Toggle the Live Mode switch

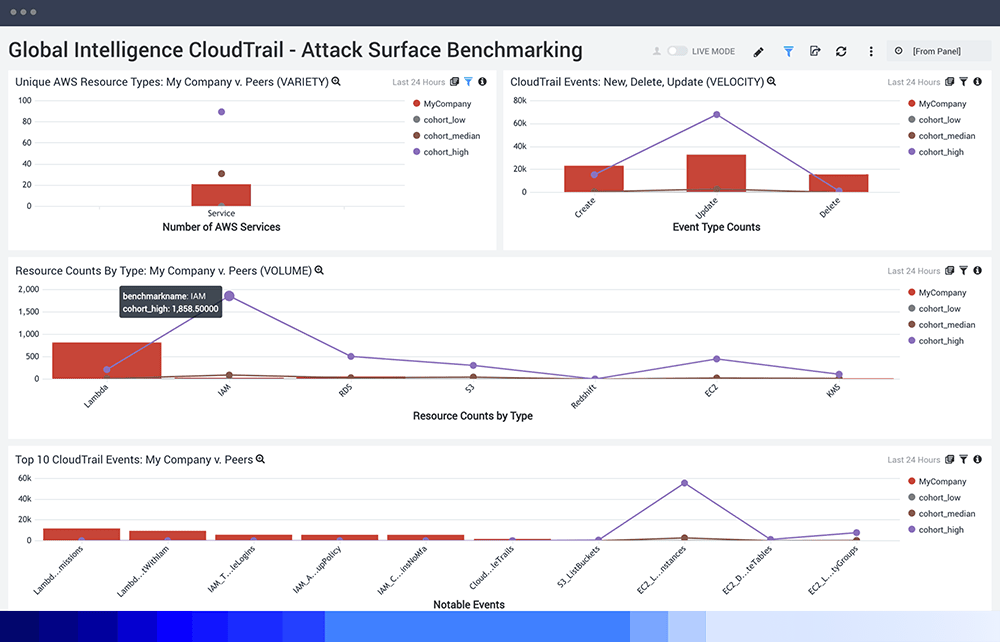677,51
